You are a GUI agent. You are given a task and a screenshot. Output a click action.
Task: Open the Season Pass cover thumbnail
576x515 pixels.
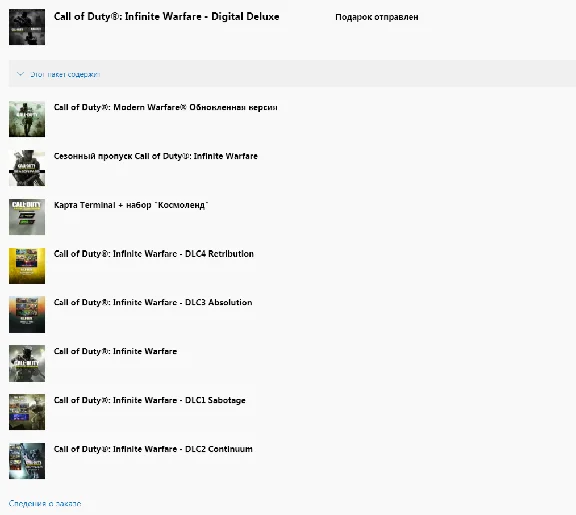(x=27, y=168)
